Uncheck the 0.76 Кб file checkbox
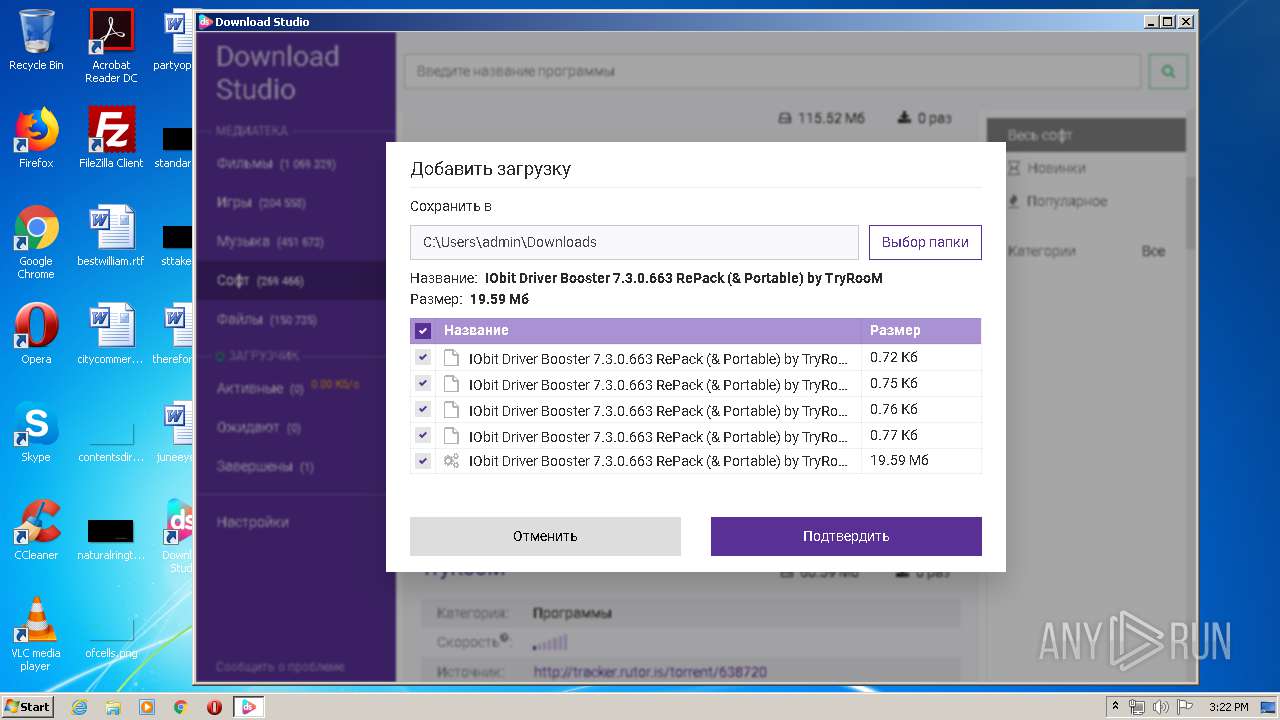This screenshot has width=1280, height=720. click(x=423, y=409)
